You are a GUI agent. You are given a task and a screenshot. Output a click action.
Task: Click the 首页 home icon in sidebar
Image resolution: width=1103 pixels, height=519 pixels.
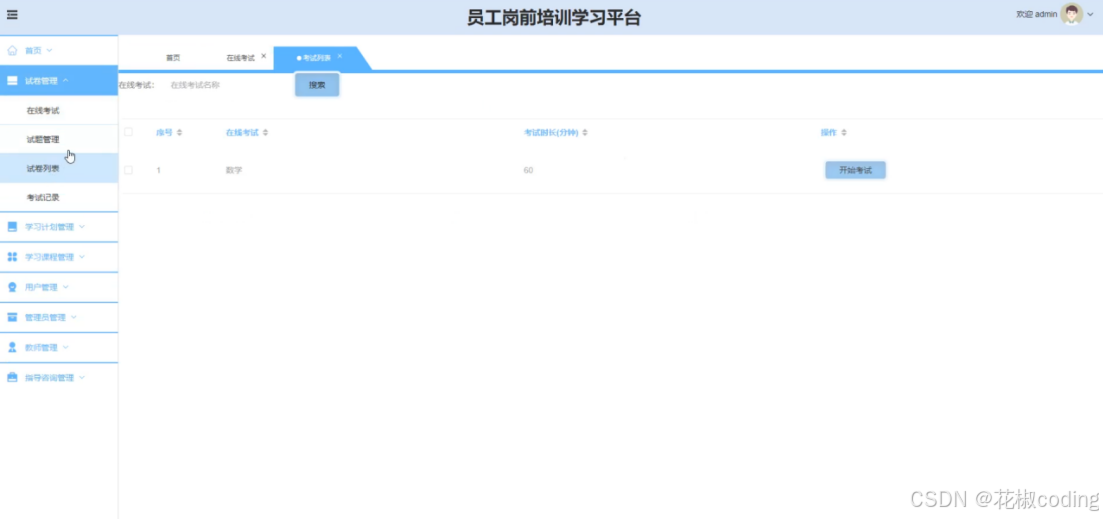12,51
